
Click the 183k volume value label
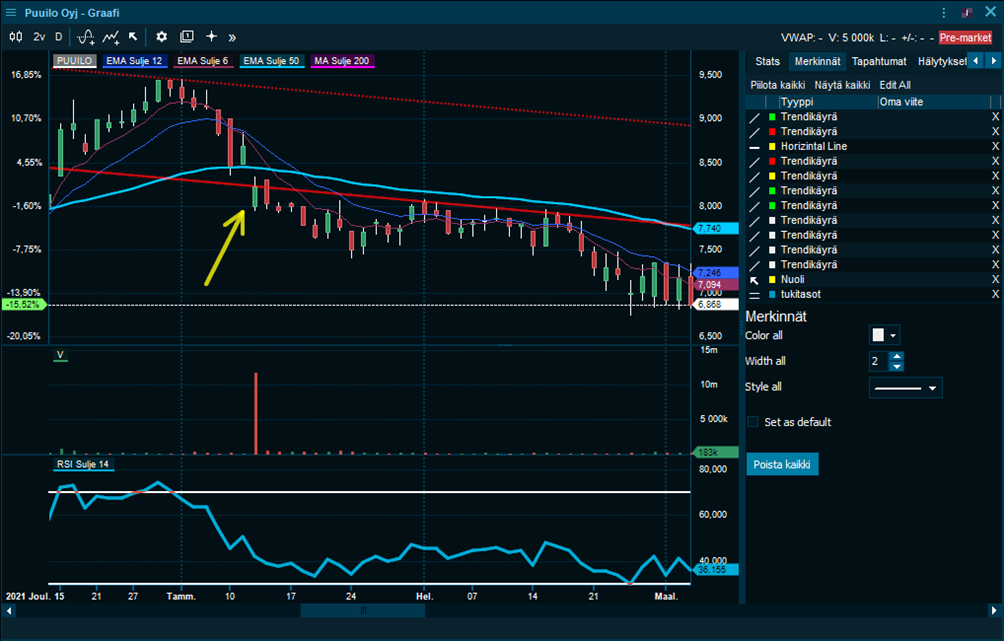click(715, 452)
